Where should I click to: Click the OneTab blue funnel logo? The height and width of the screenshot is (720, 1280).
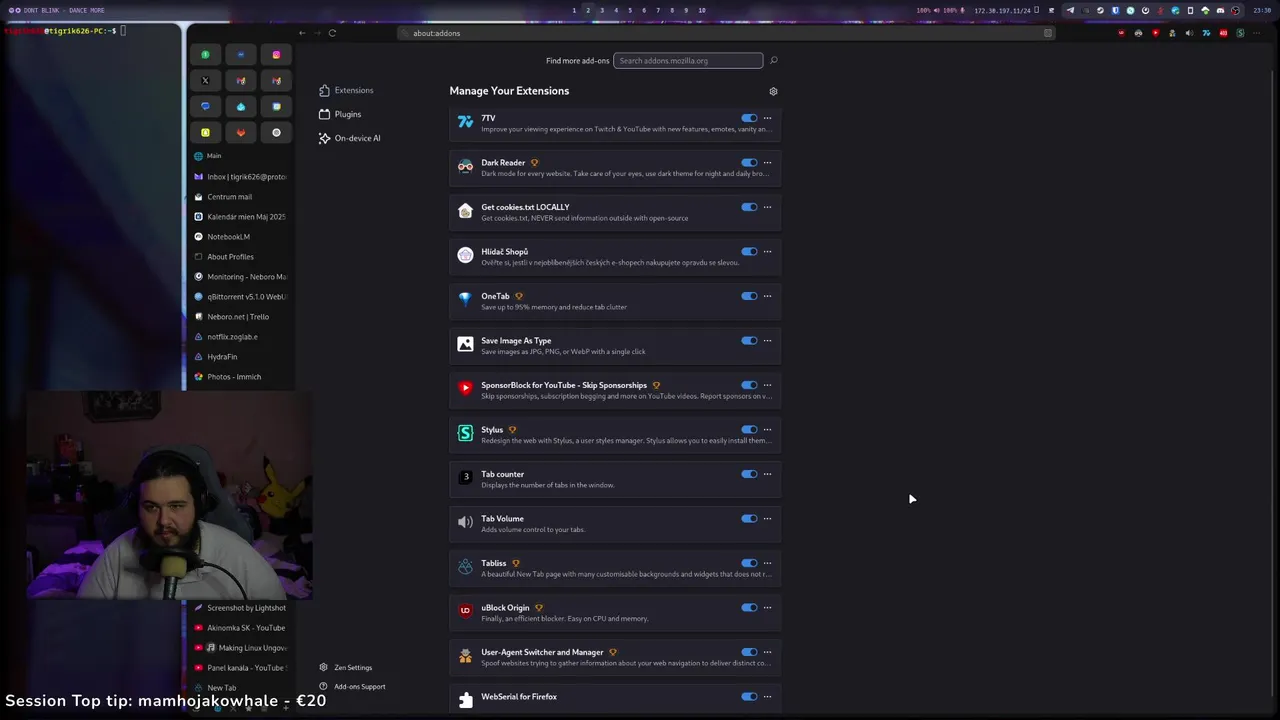coord(465,299)
